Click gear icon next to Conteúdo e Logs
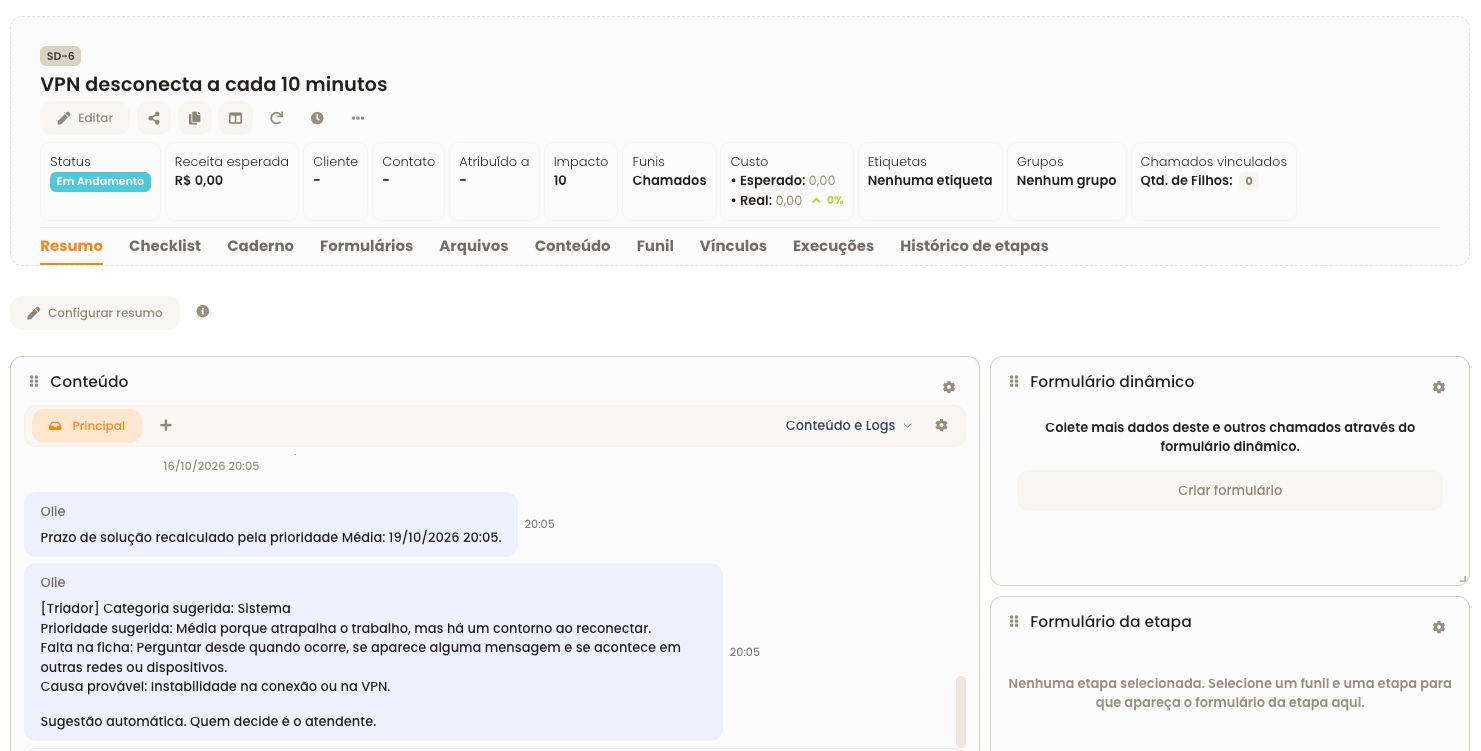 pos(941,425)
